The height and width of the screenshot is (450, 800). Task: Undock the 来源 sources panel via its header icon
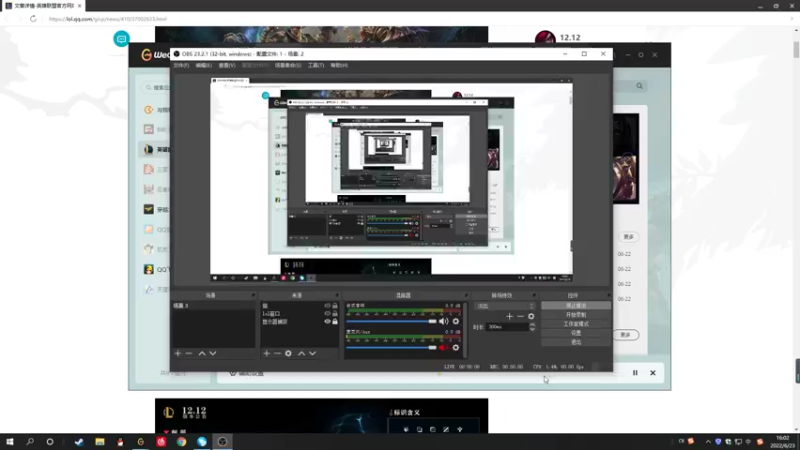pyautogui.click(x=337, y=295)
